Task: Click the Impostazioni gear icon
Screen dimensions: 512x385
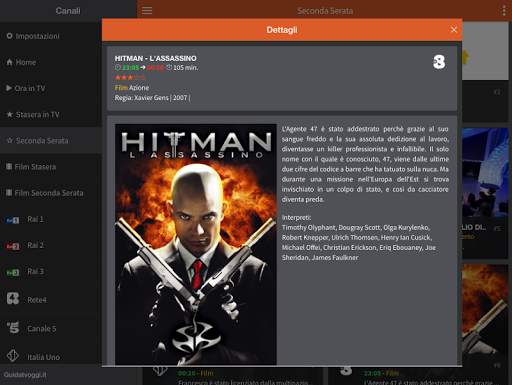Action: pos(9,36)
